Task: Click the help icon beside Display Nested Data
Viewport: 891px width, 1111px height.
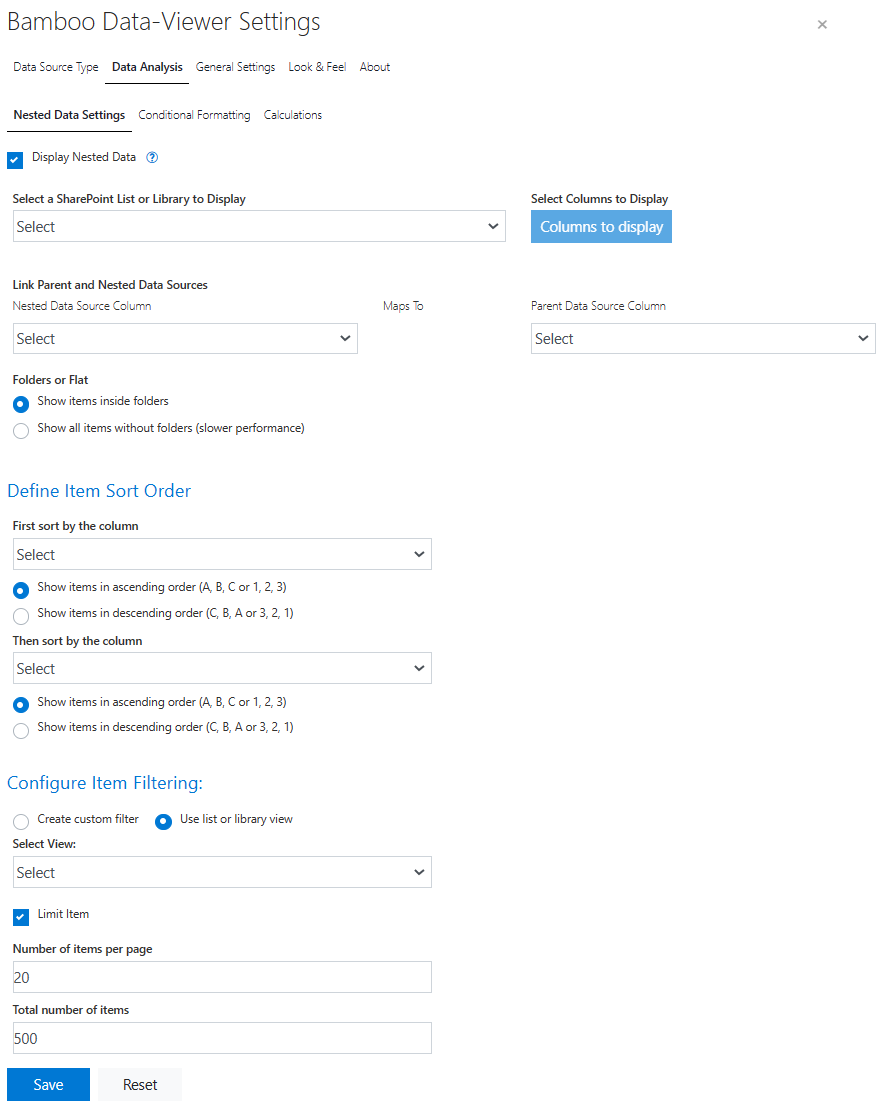Action: pyautogui.click(x=153, y=158)
